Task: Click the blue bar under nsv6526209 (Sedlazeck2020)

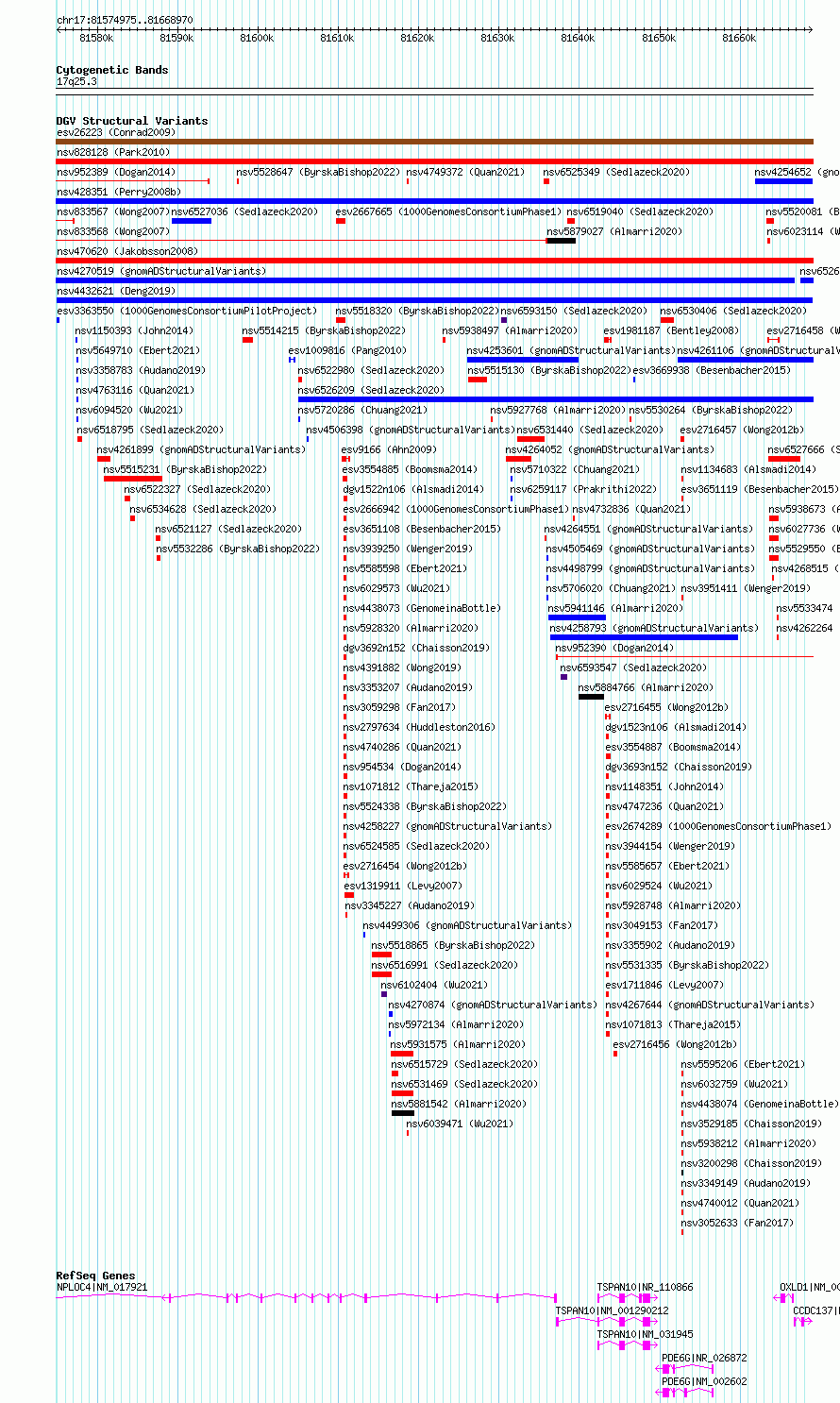Action: [555, 399]
